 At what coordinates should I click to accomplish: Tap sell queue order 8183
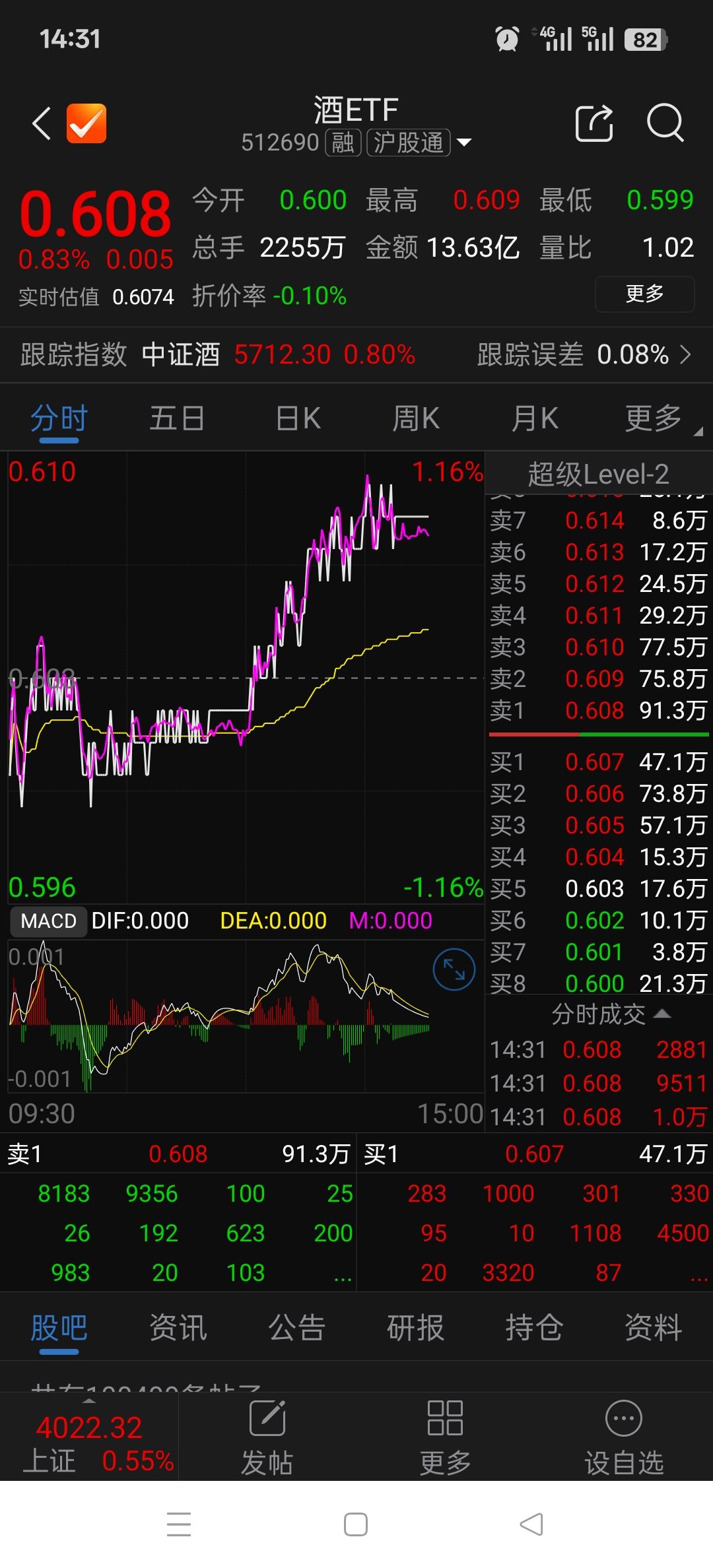tap(63, 1193)
